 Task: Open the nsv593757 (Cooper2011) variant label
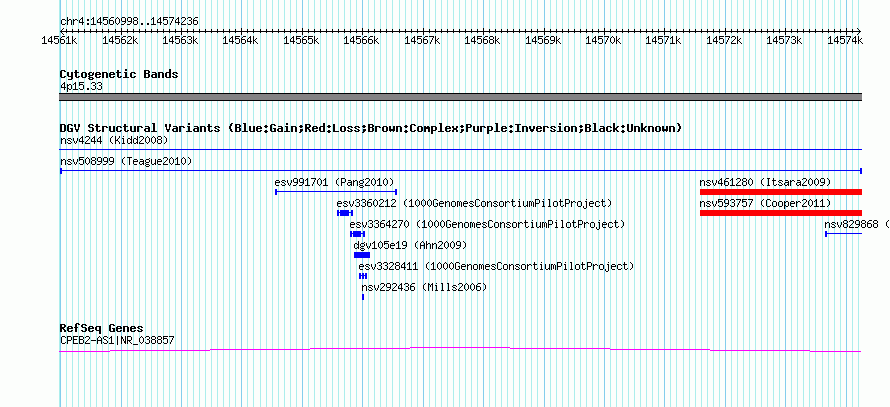pyautogui.click(x=765, y=204)
